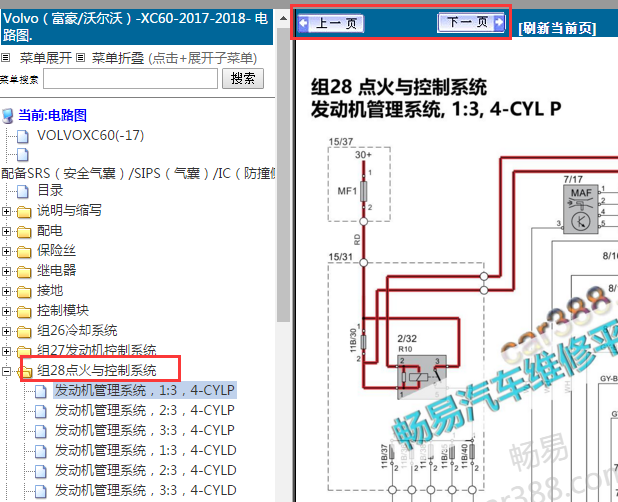Screen dimensions: 618x502
Task: Click page icon of 2:3，4-CYLD entry
Action: (41, 472)
